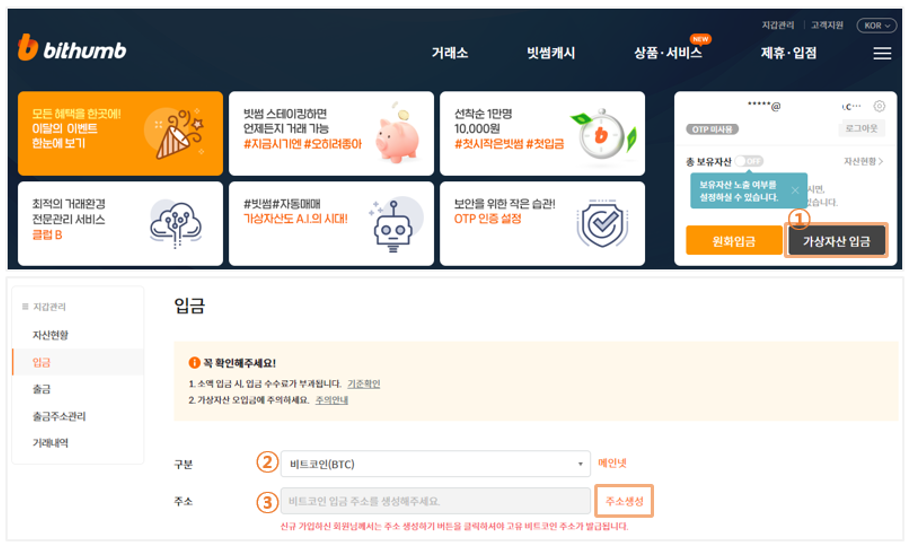Open the 거래소 menu
The width and height of the screenshot is (909, 547).
(x=450, y=53)
